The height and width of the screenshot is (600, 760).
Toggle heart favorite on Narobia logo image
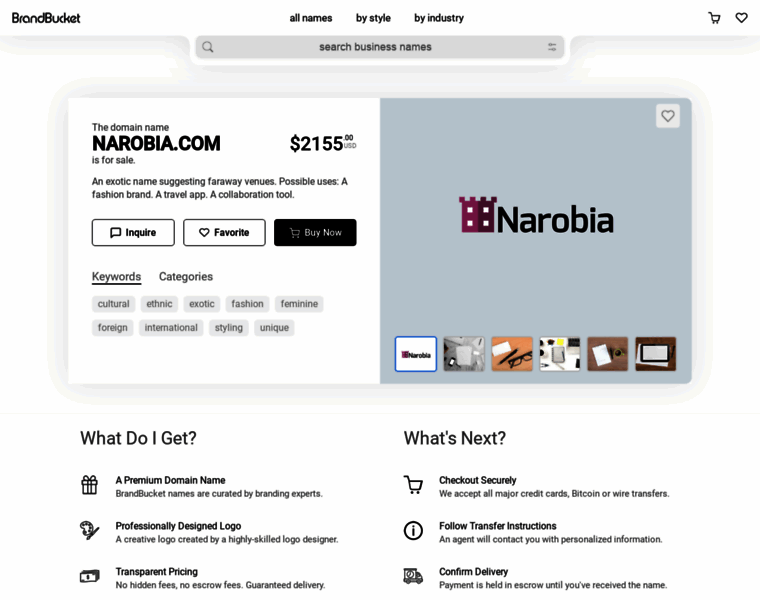click(667, 116)
